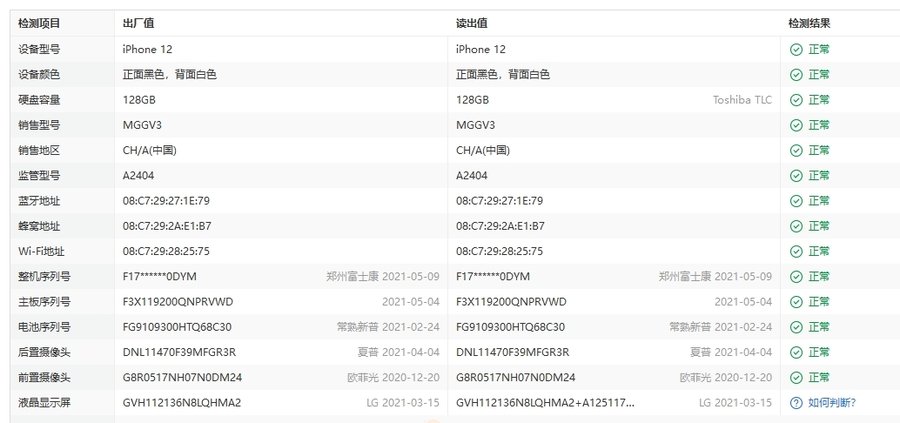The height and width of the screenshot is (423, 900).
Task: Click 欧菲光 2020-12-20 in the 读出值 column
Action: coord(726,378)
